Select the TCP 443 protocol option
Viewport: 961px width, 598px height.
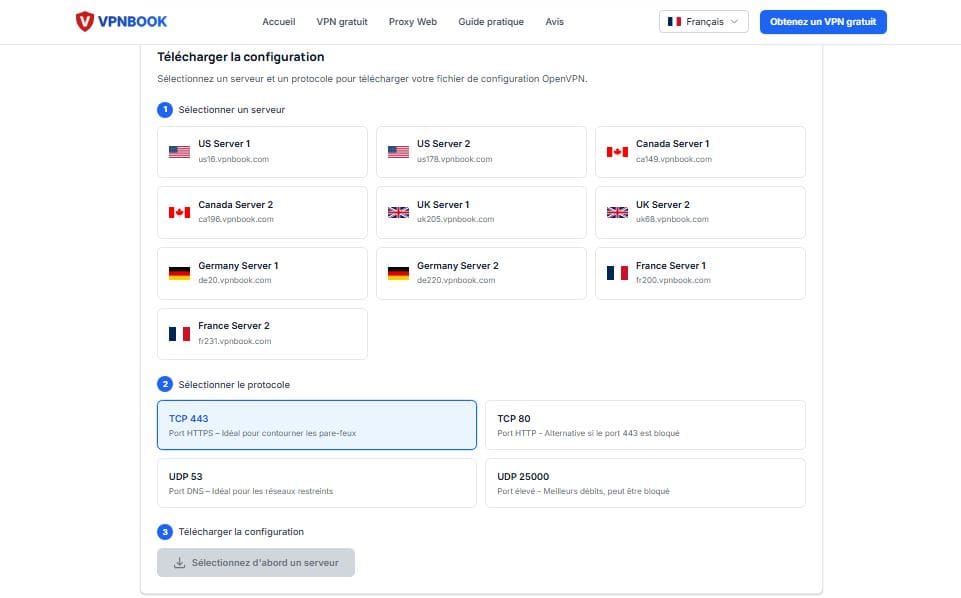[317, 425]
